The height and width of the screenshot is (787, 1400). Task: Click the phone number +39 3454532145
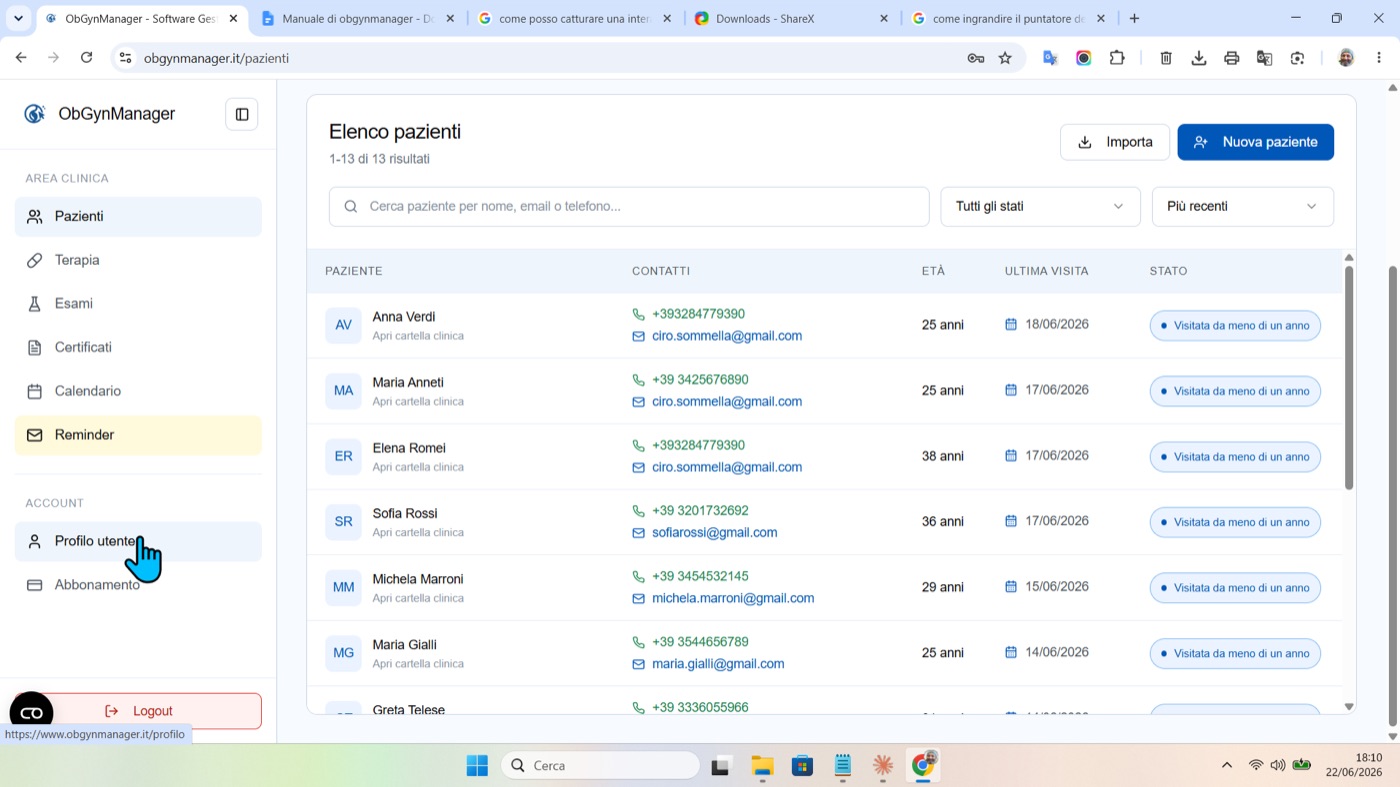click(x=700, y=577)
